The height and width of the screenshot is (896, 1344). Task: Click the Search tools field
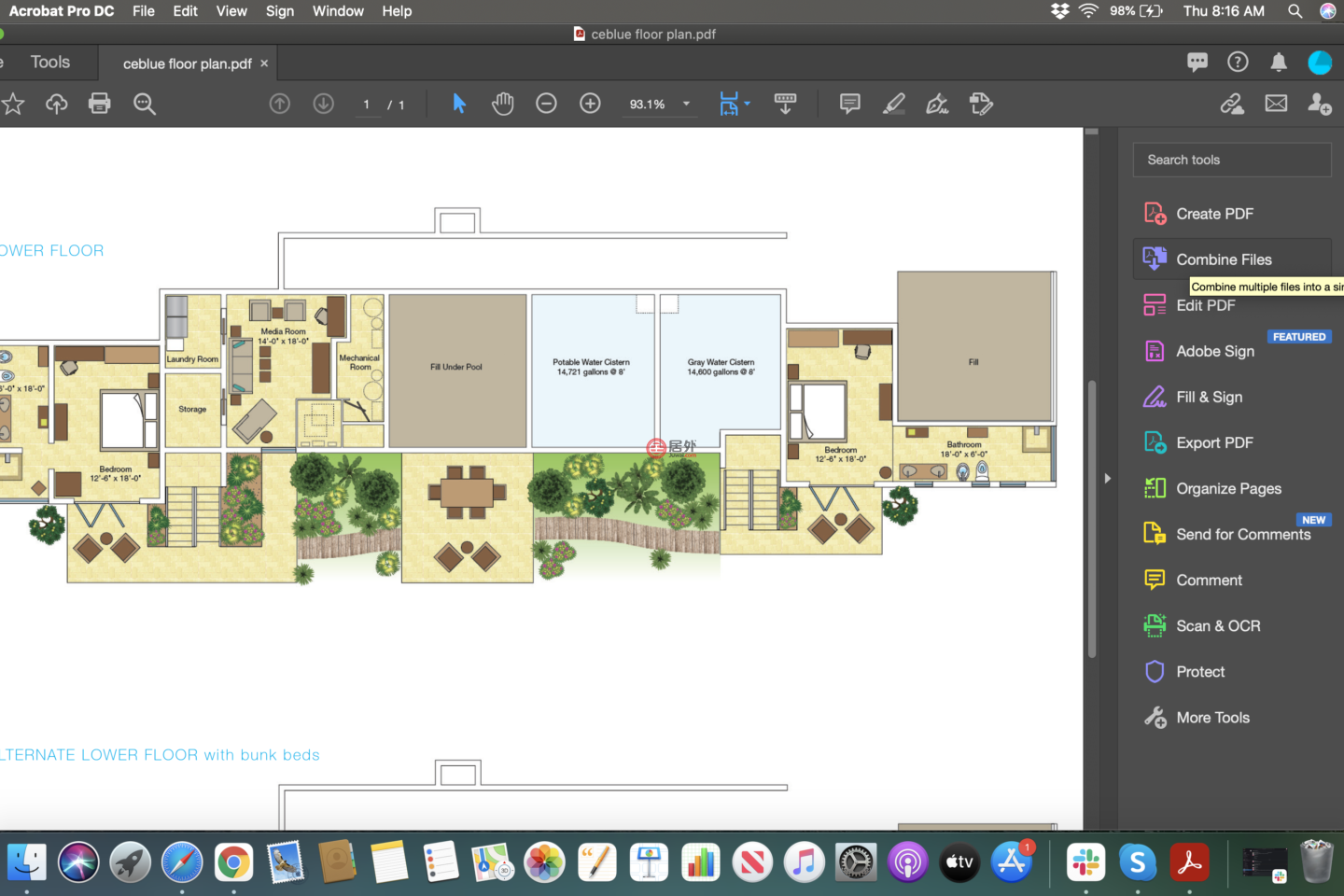[1232, 160]
